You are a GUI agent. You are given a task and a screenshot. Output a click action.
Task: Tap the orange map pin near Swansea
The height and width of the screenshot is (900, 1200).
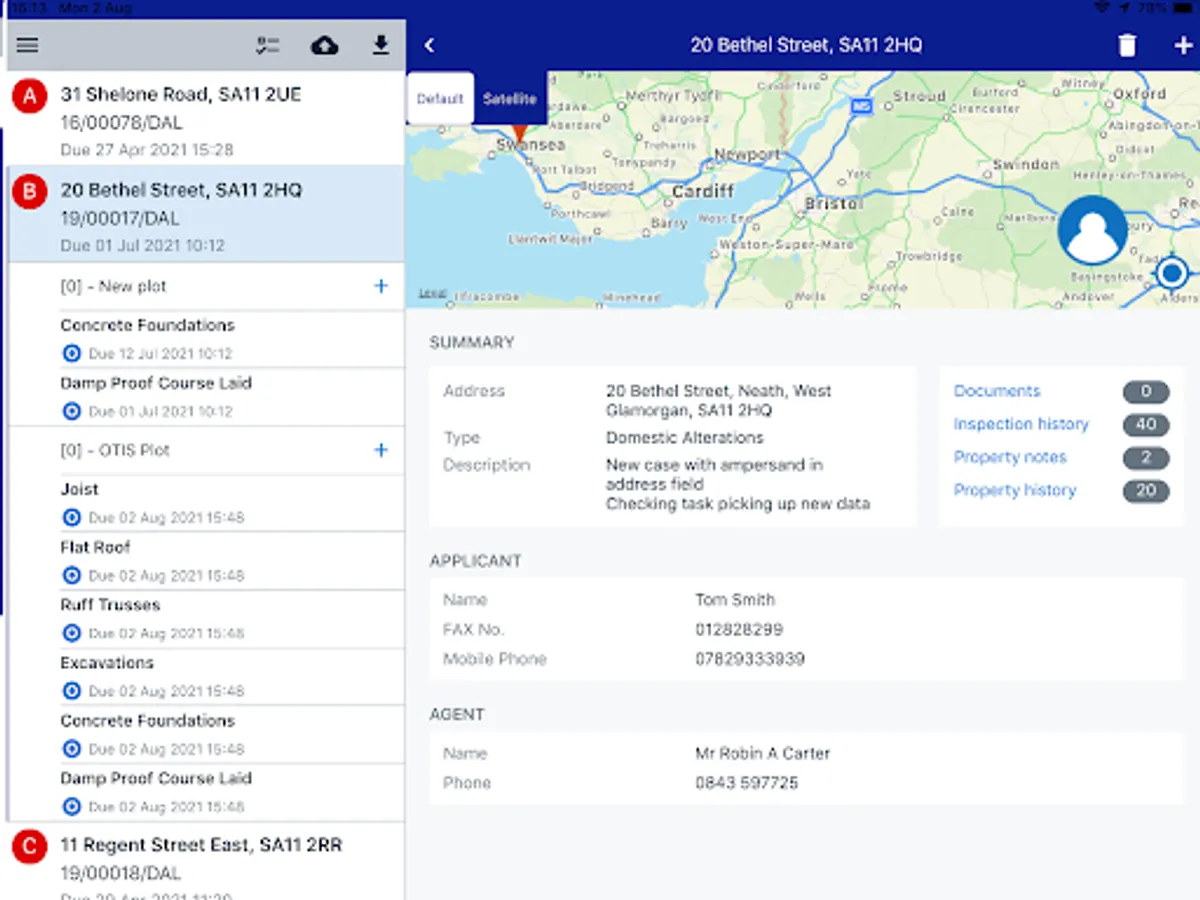(x=519, y=133)
